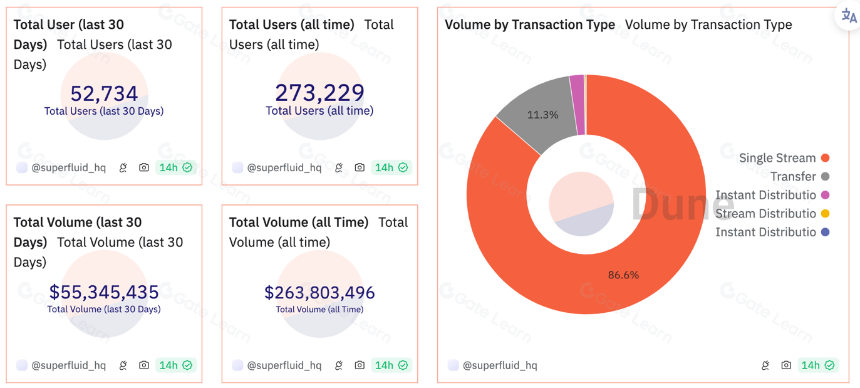
Task: Click the query alert icon on the Total User (last 30 Days) card
Action: pyautogui.click(x=123, y=167)
